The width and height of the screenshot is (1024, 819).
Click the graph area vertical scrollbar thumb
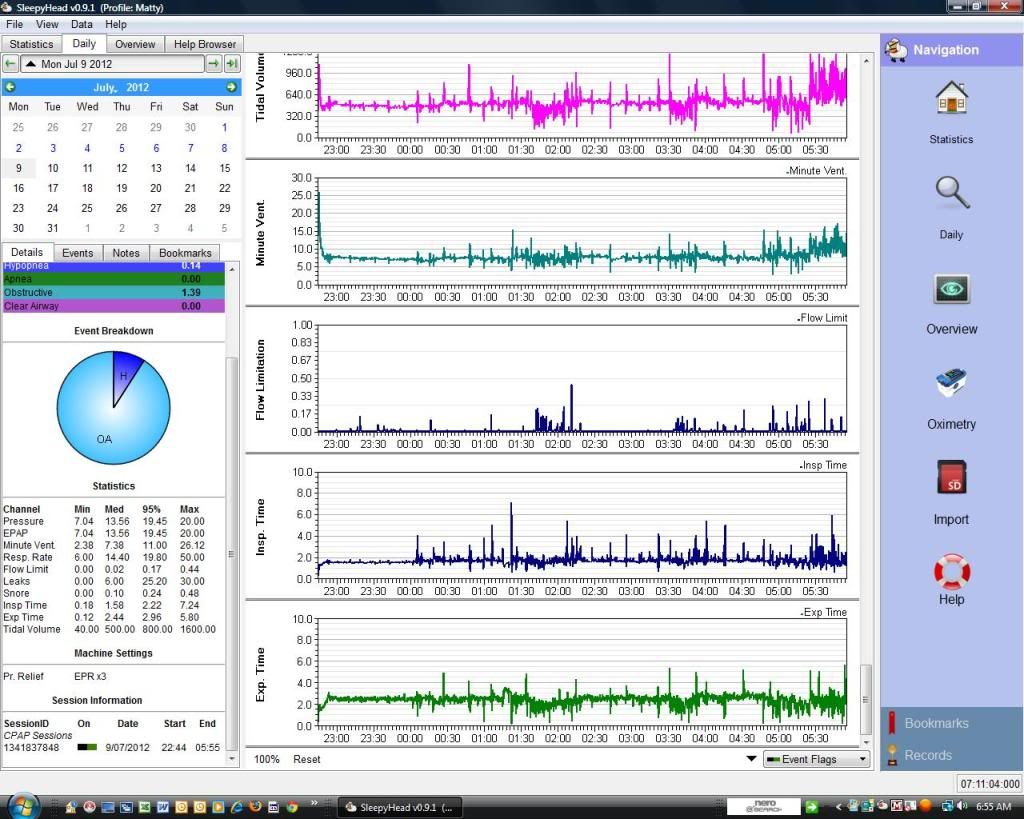[866, 699]
